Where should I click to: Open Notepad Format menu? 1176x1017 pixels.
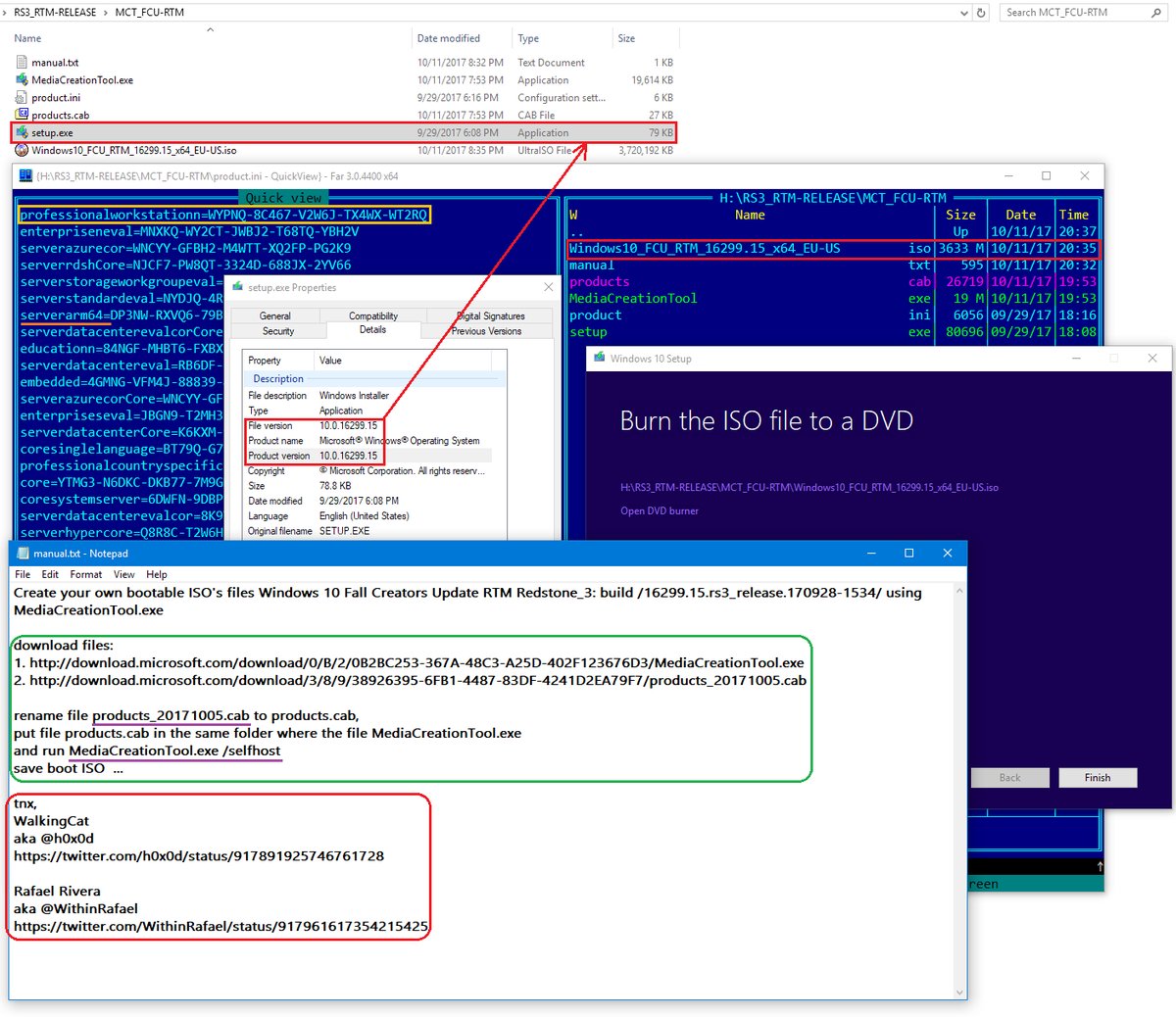click(x=86, y=575)
